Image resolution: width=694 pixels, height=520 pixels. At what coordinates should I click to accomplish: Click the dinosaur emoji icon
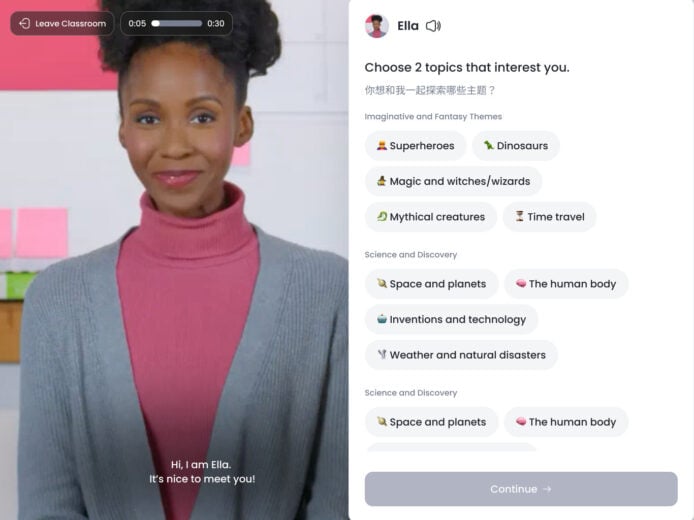(x=489, y=145)
